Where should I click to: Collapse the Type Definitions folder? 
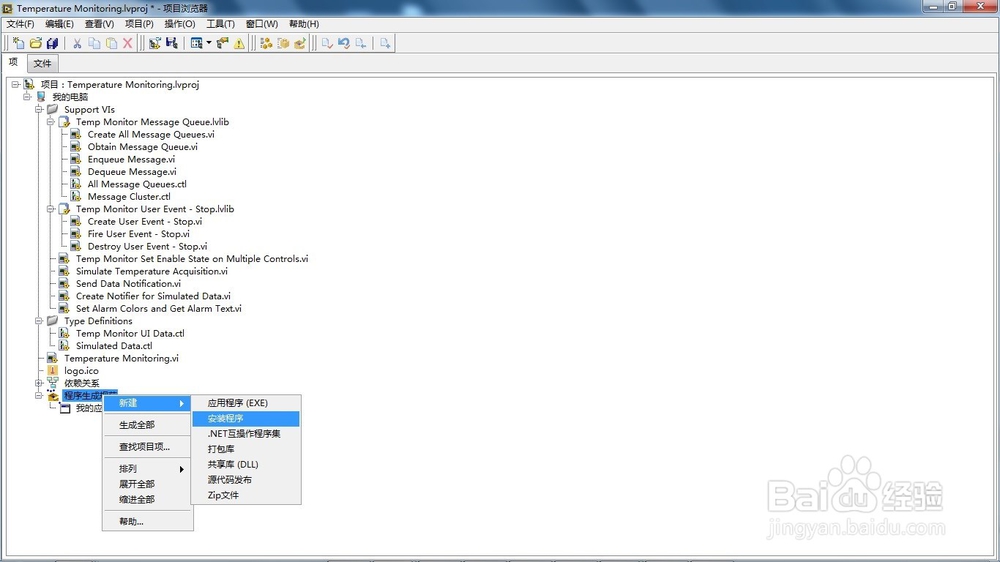pos(39,321)
